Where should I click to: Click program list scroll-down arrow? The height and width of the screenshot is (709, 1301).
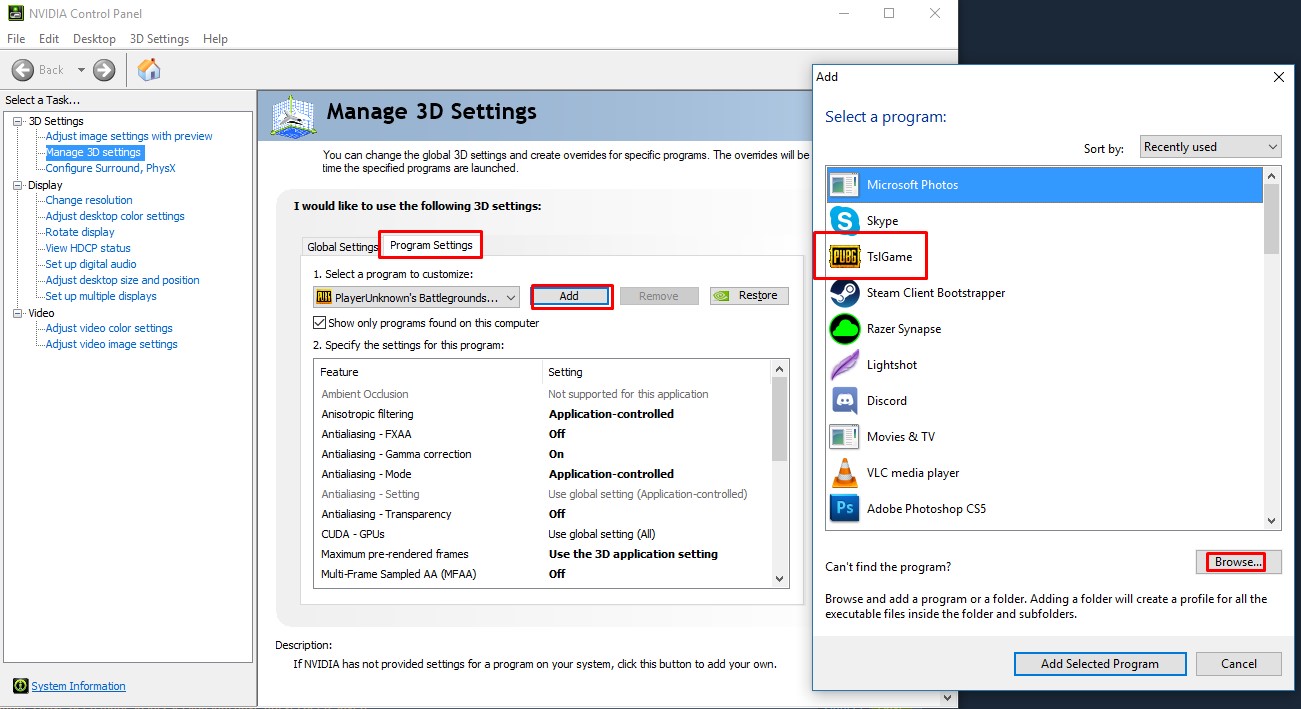point(1272,520)
